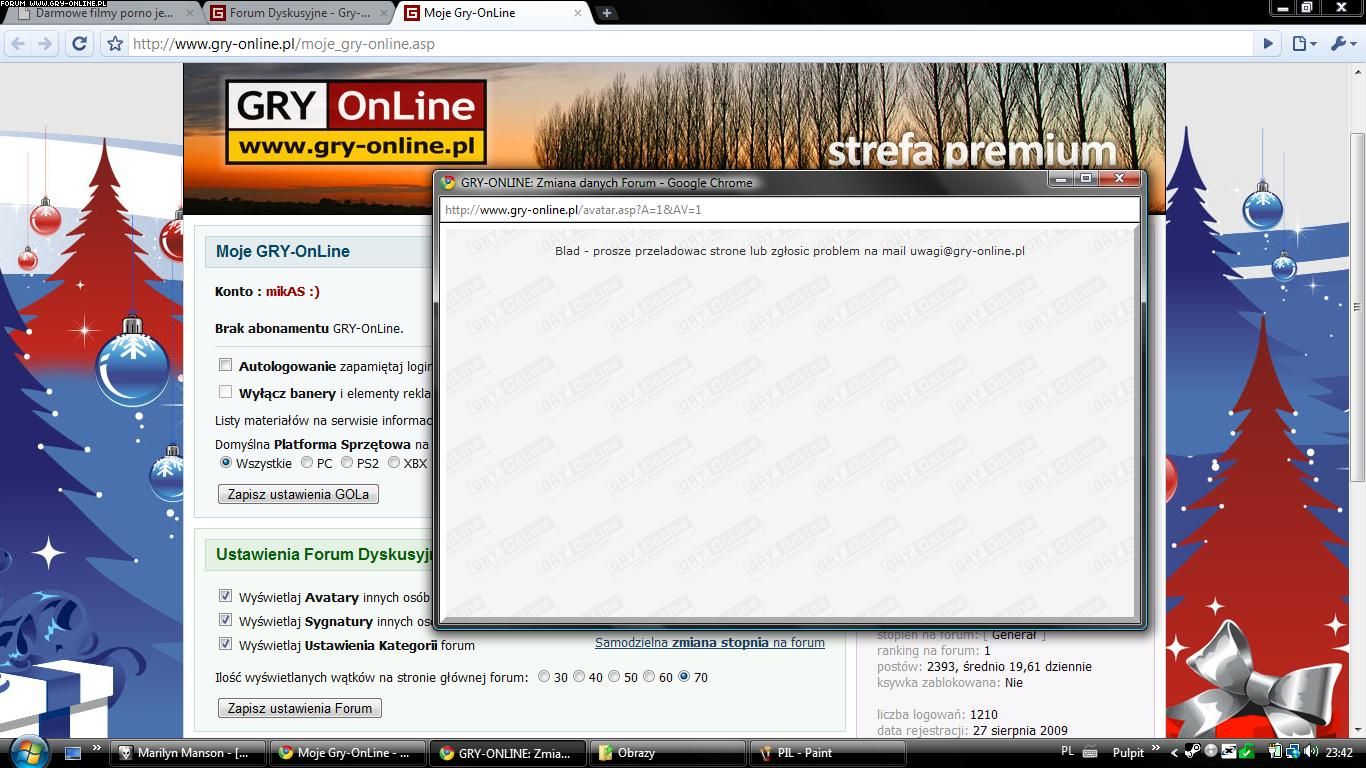
Task: Click the GRY OnLine logo
Action: click(356, 121)
